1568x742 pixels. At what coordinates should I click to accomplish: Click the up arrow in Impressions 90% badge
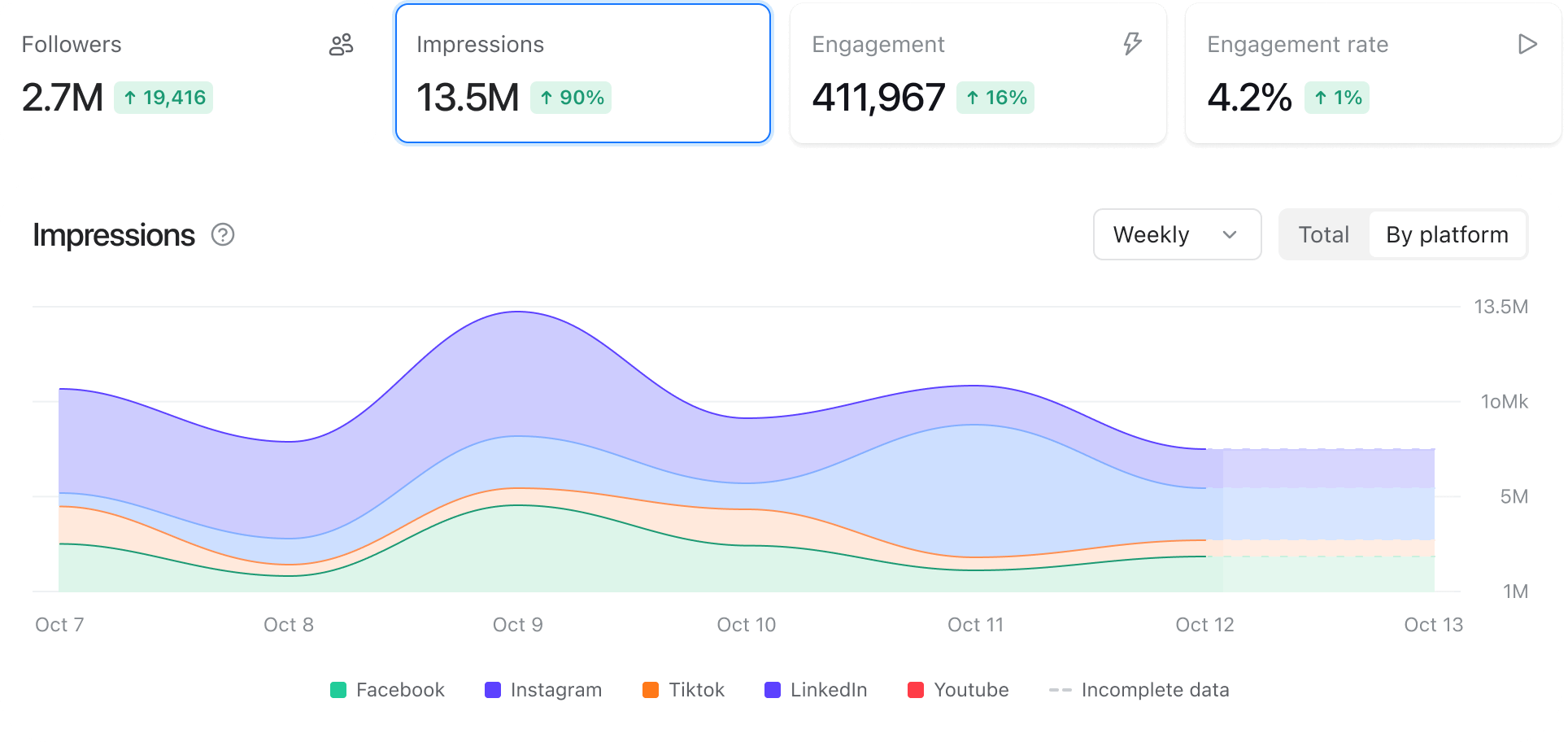click(x=547, y=98)
